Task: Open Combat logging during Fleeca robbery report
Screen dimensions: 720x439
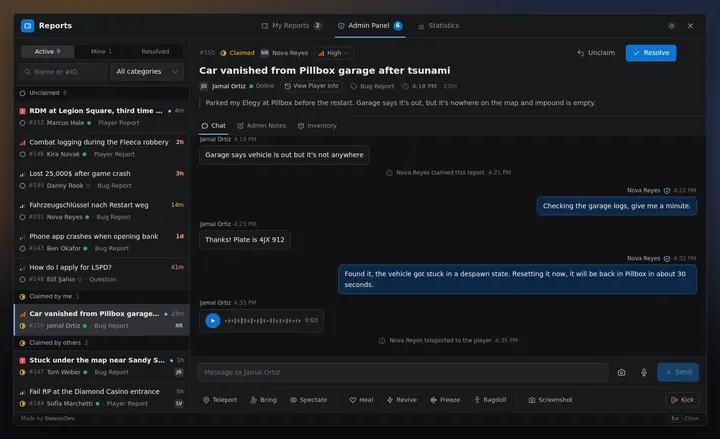Action: coord(101,148)
